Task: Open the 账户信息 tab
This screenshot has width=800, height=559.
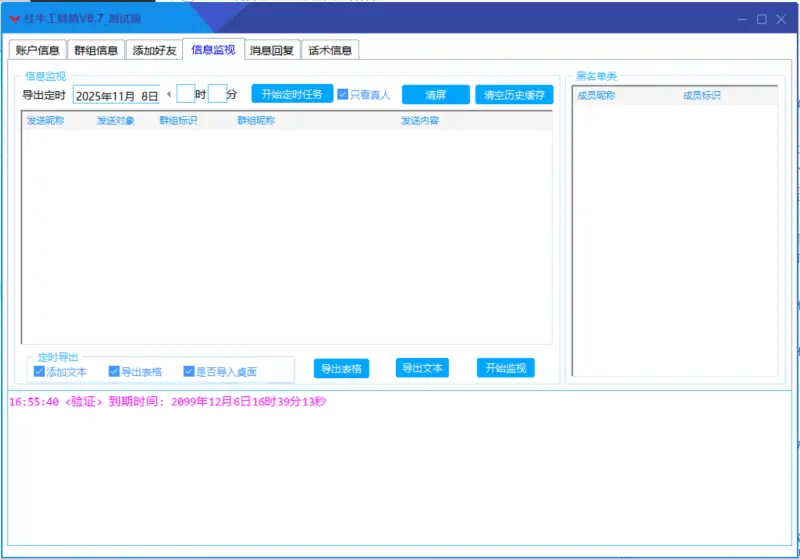Action: [x=37, y=50]
